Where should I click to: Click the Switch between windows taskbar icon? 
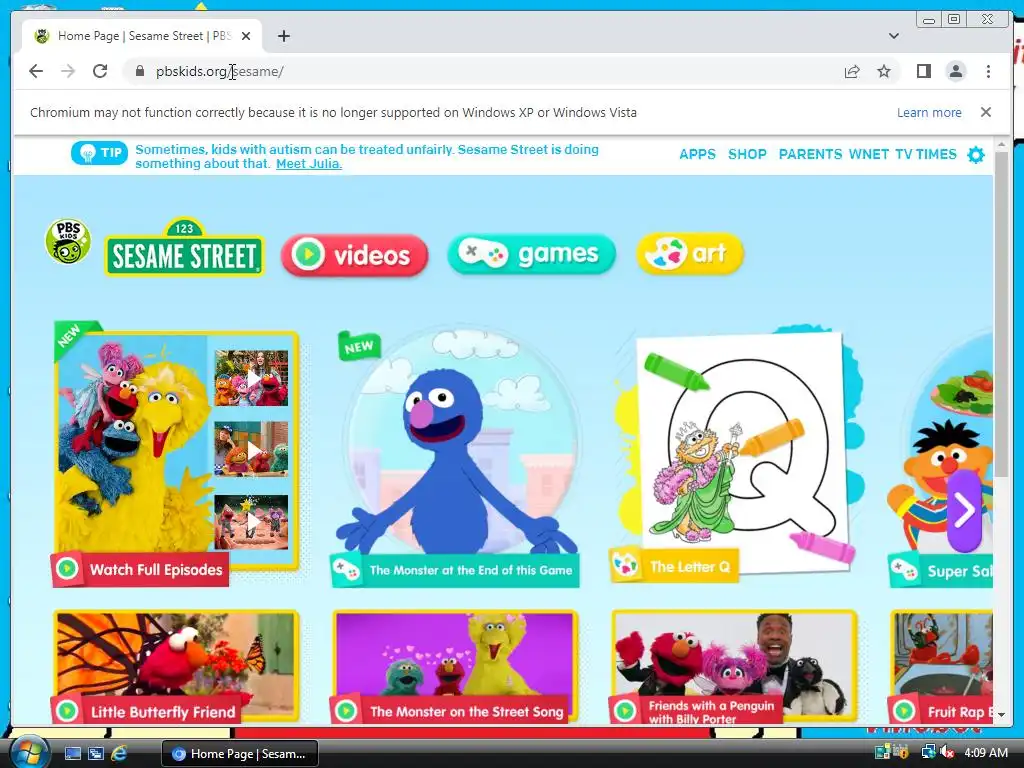point(95,754)
